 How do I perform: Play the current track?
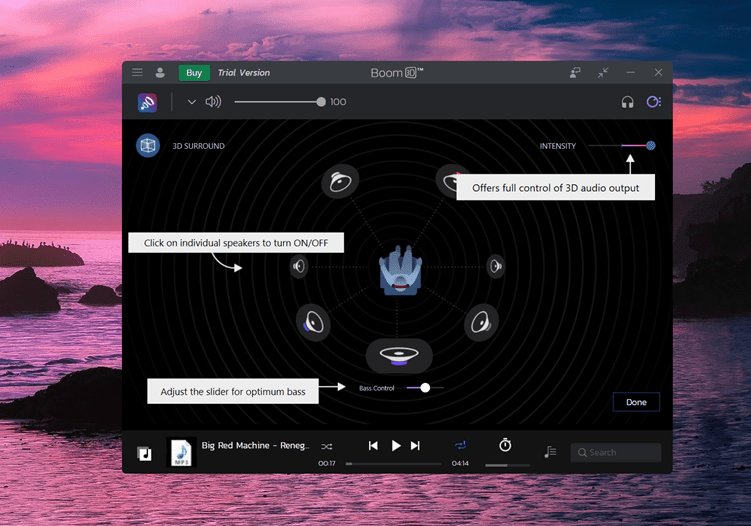396,446
